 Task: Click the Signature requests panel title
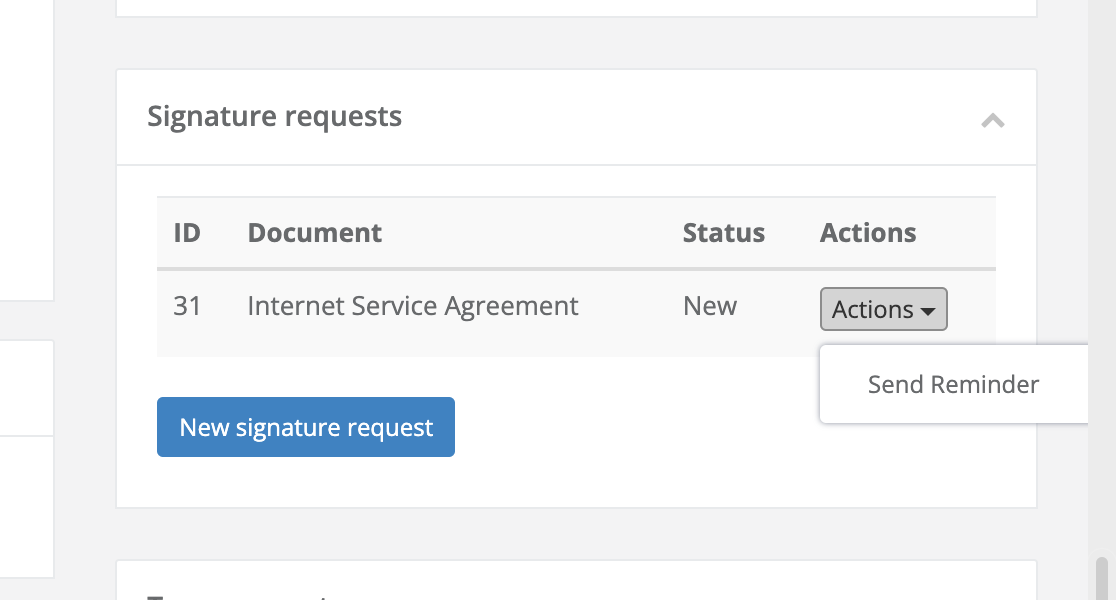click(274, 116)
